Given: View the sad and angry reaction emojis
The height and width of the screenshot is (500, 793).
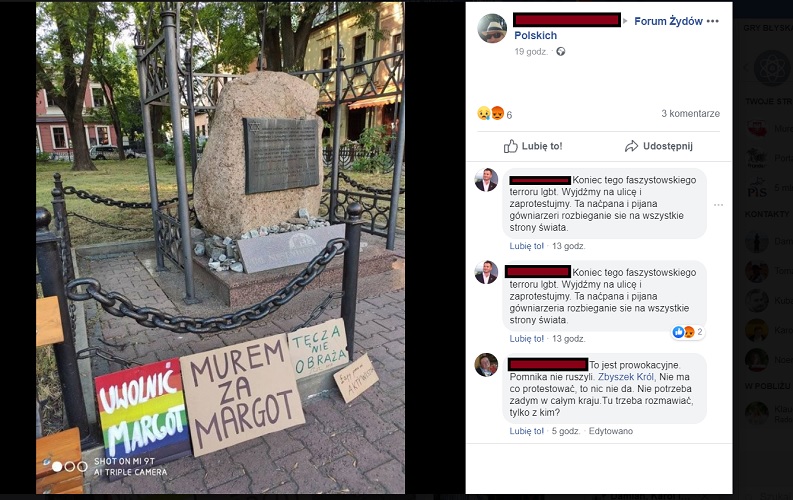Looking at the screenshot, I should (491, 113).
